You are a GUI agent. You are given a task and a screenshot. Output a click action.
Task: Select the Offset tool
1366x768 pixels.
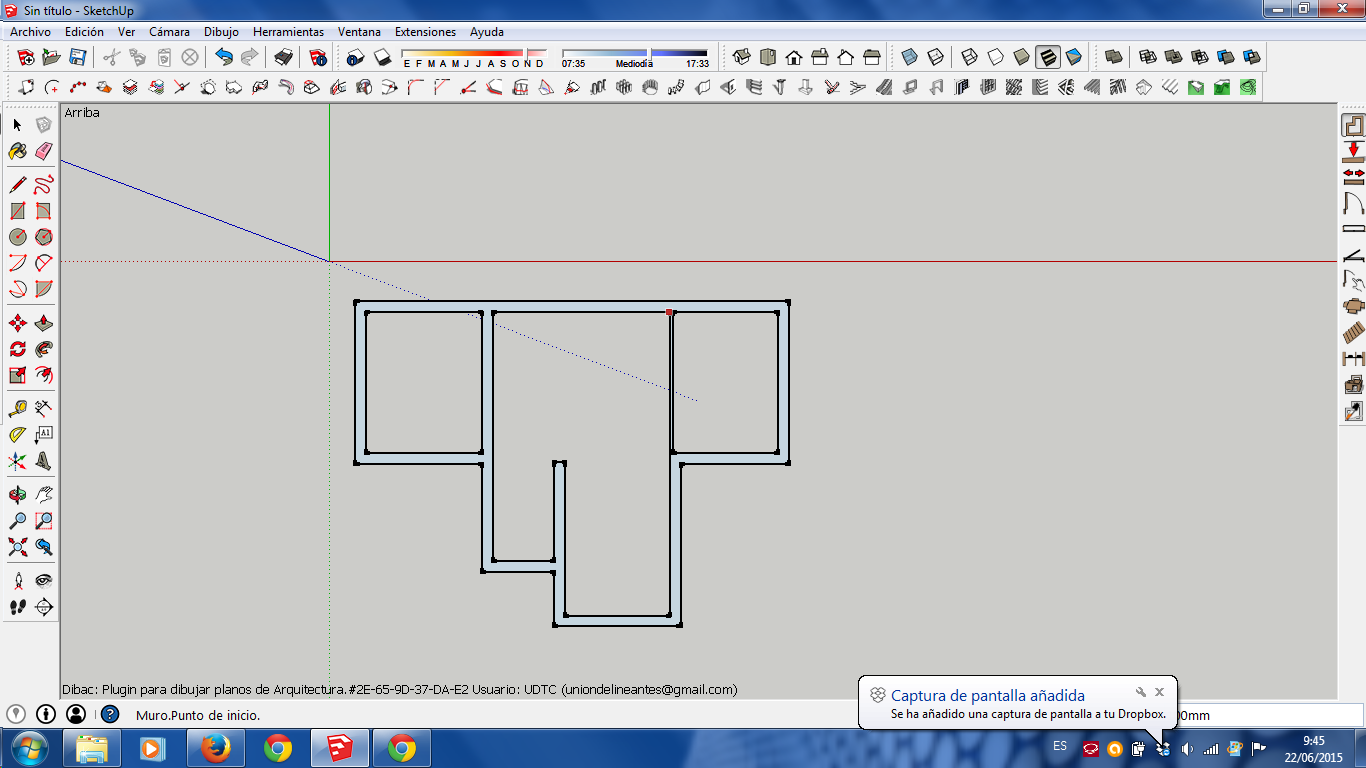(x=43, y=375)
